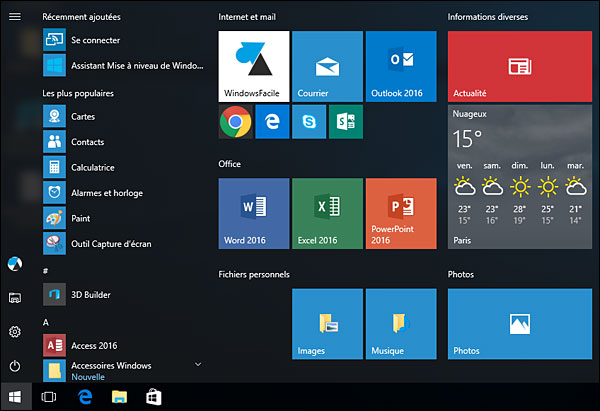Image resolution: width=600 pixels, height=411 pixels.
Task: Launch the Skype small tile
Action: click(309, 122)
